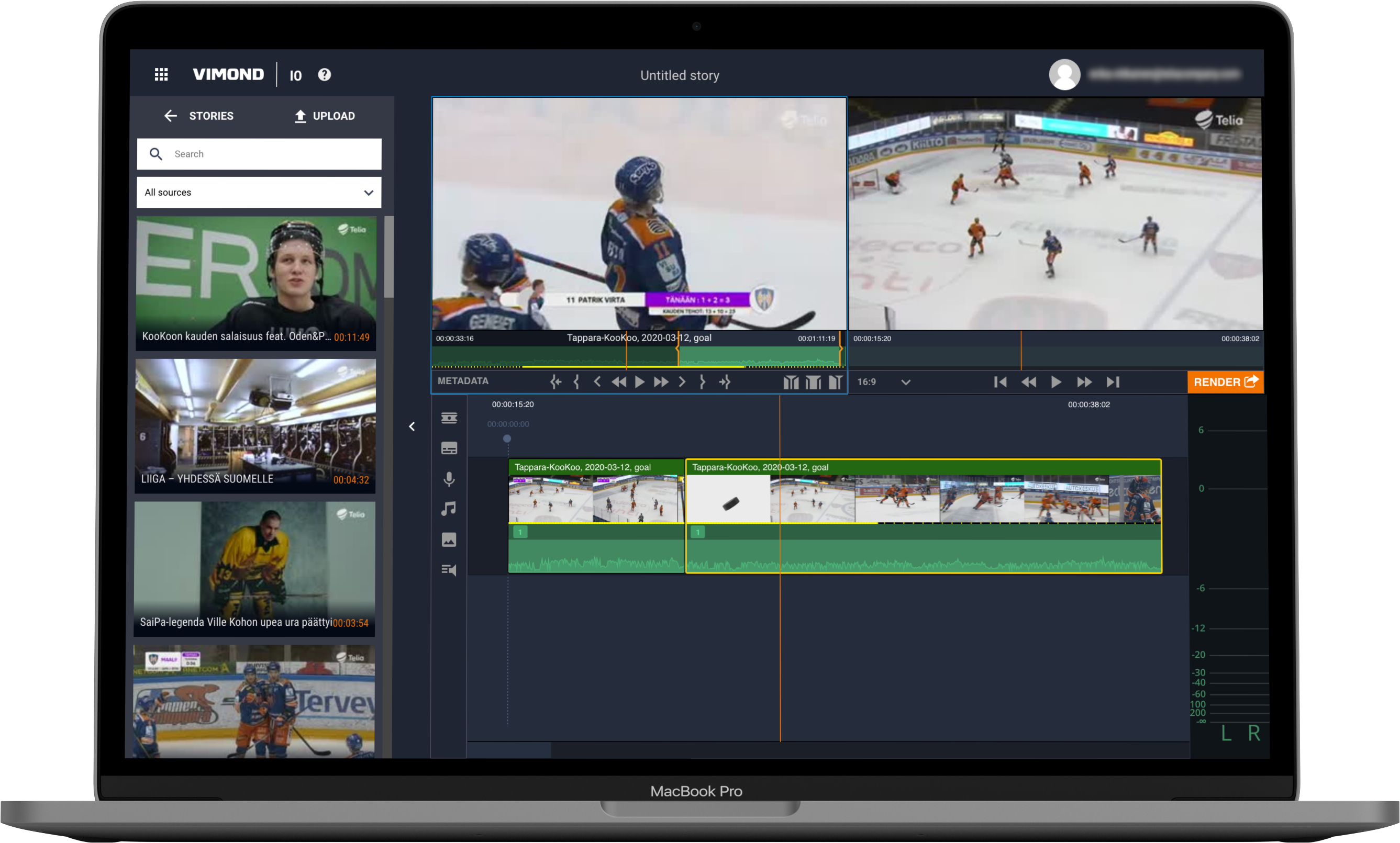1400x843 pixels.
Task: Open the help question mark icon
Action: coord(325,74)
